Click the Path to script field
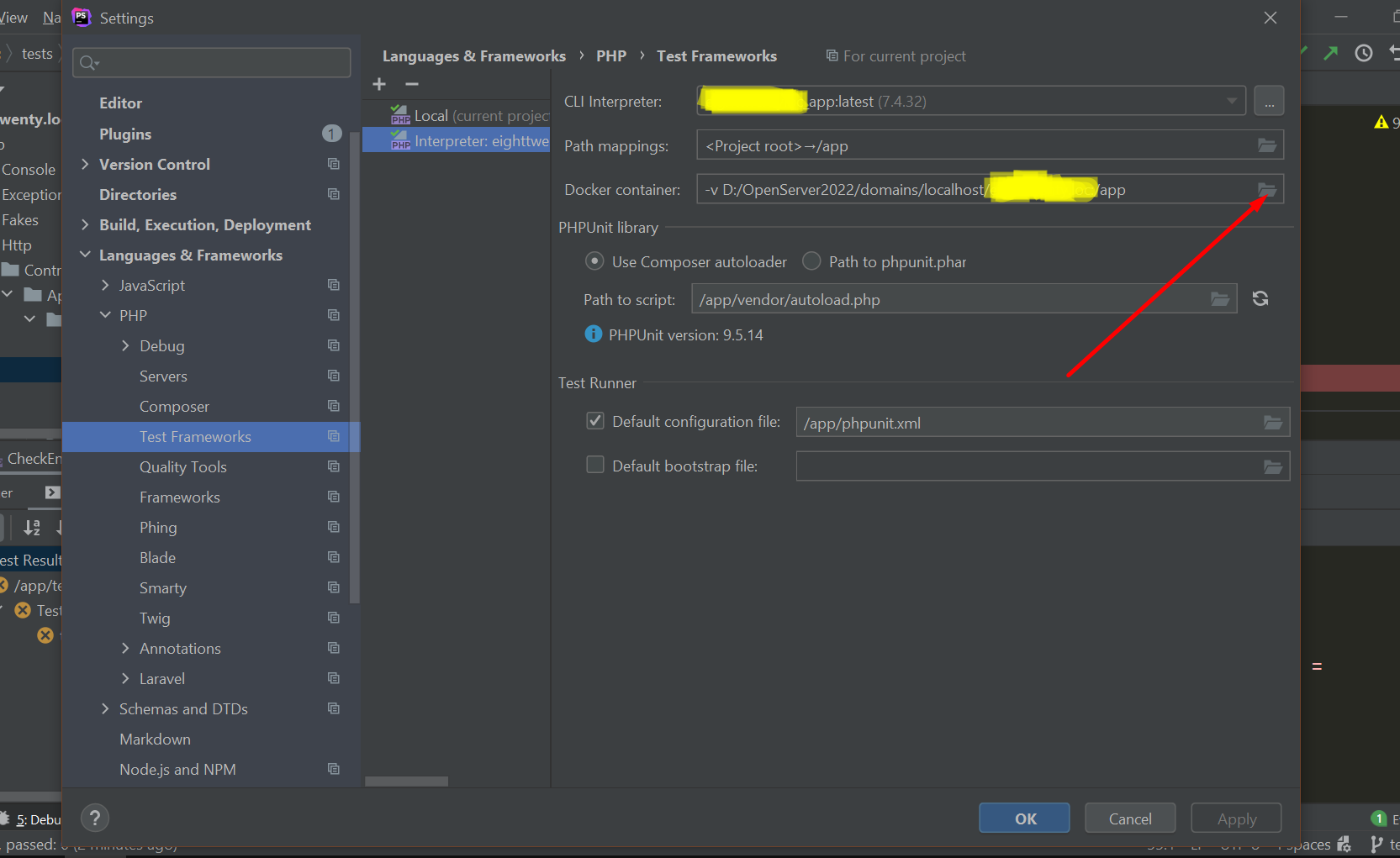 click(x=964, y=299)
